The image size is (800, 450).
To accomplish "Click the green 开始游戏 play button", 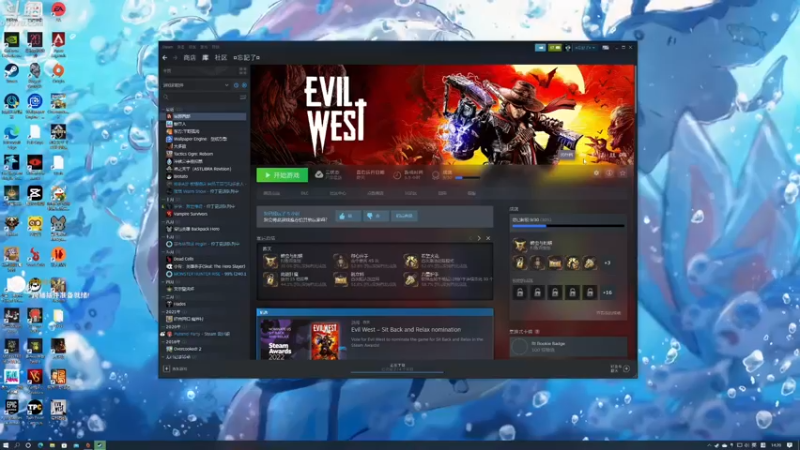I will [282, 175].
